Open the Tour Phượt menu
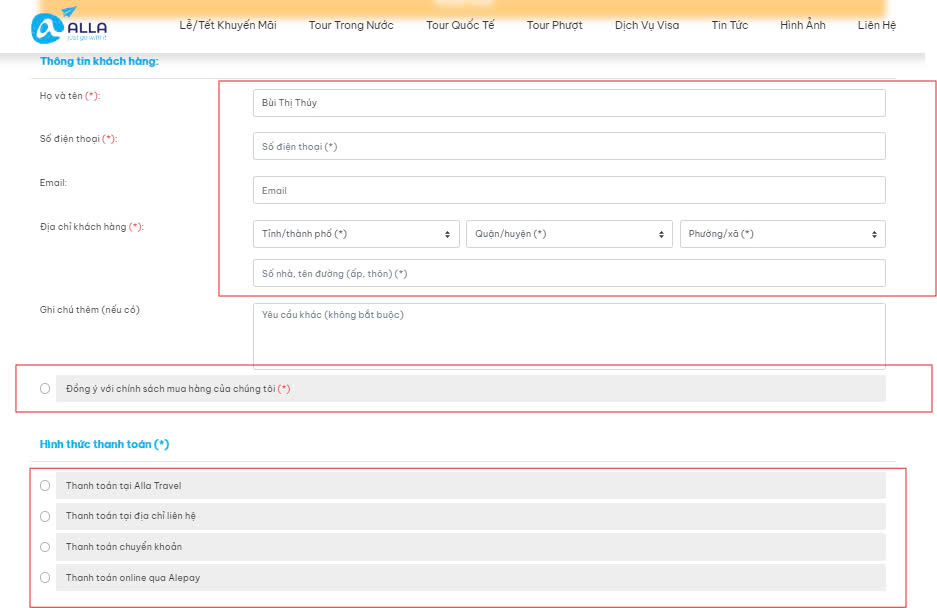The width and height of the screenshot is (937, 608). tap(555, 25)
